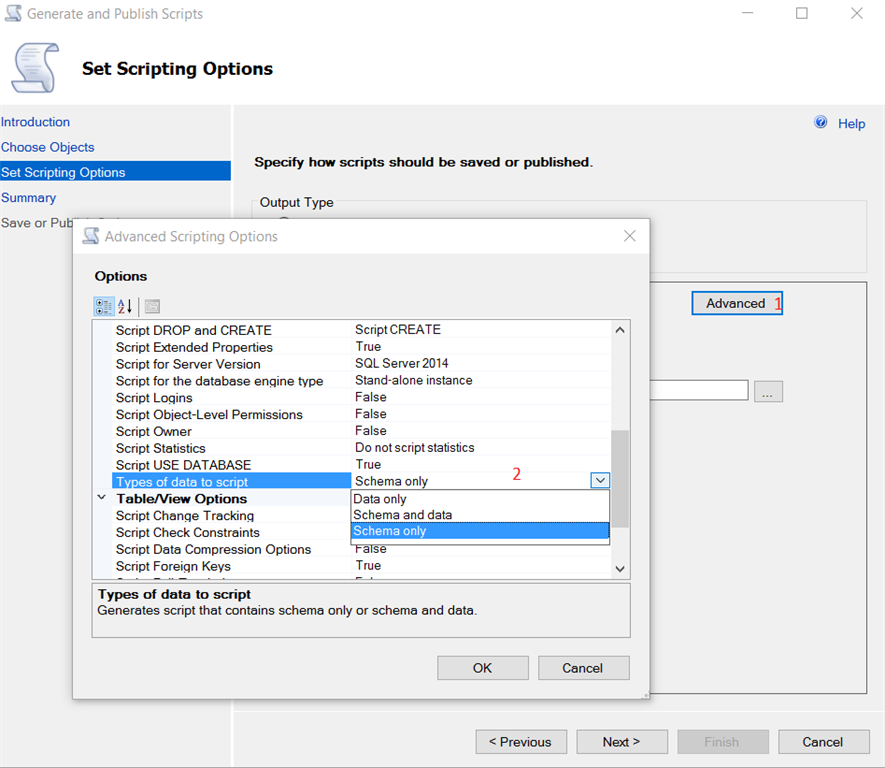Click the browse ellipsis button
Screen dimensions: 885x768
tap(768, 391)
